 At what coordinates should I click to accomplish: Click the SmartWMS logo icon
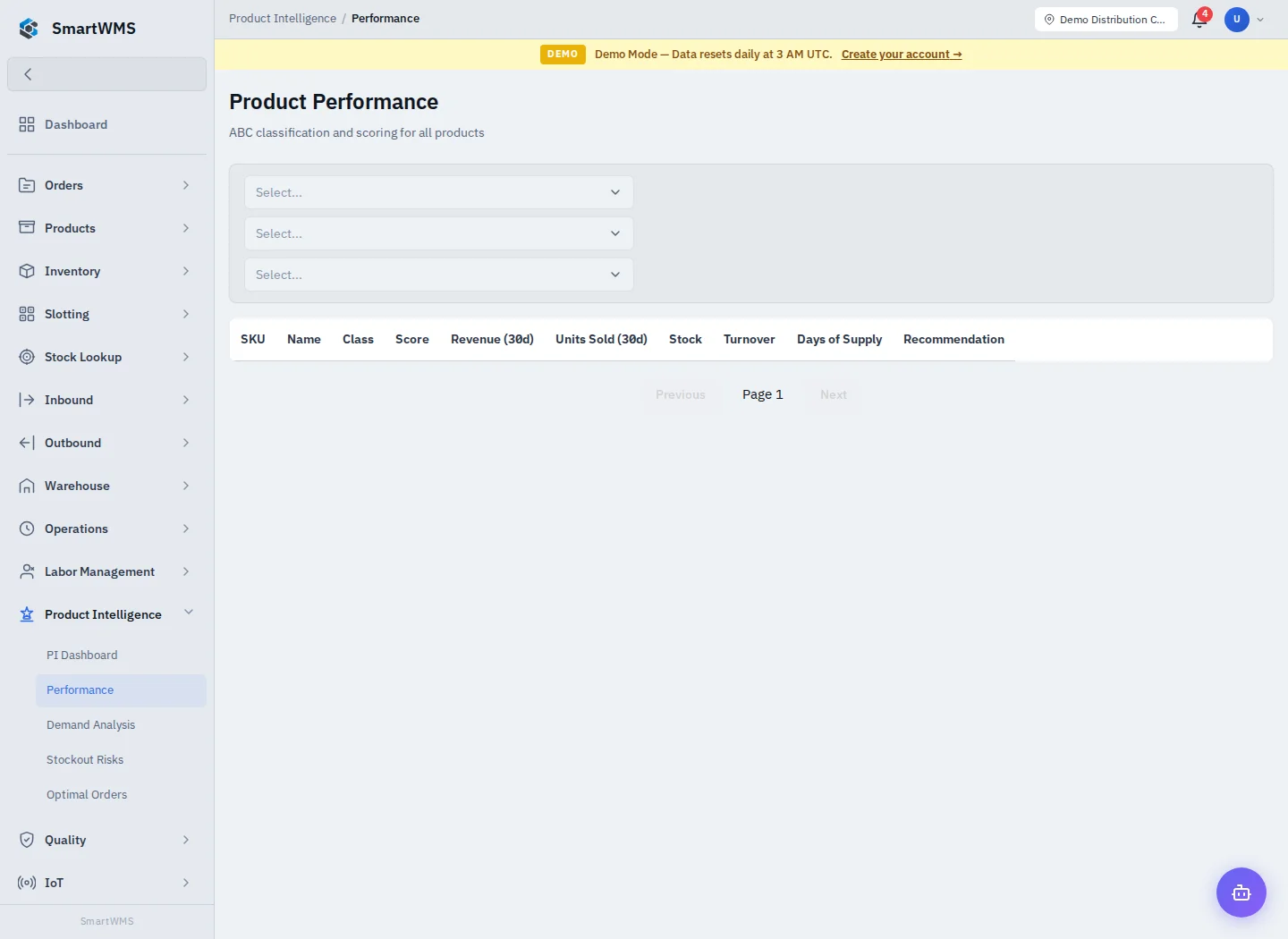coord(29,29)
